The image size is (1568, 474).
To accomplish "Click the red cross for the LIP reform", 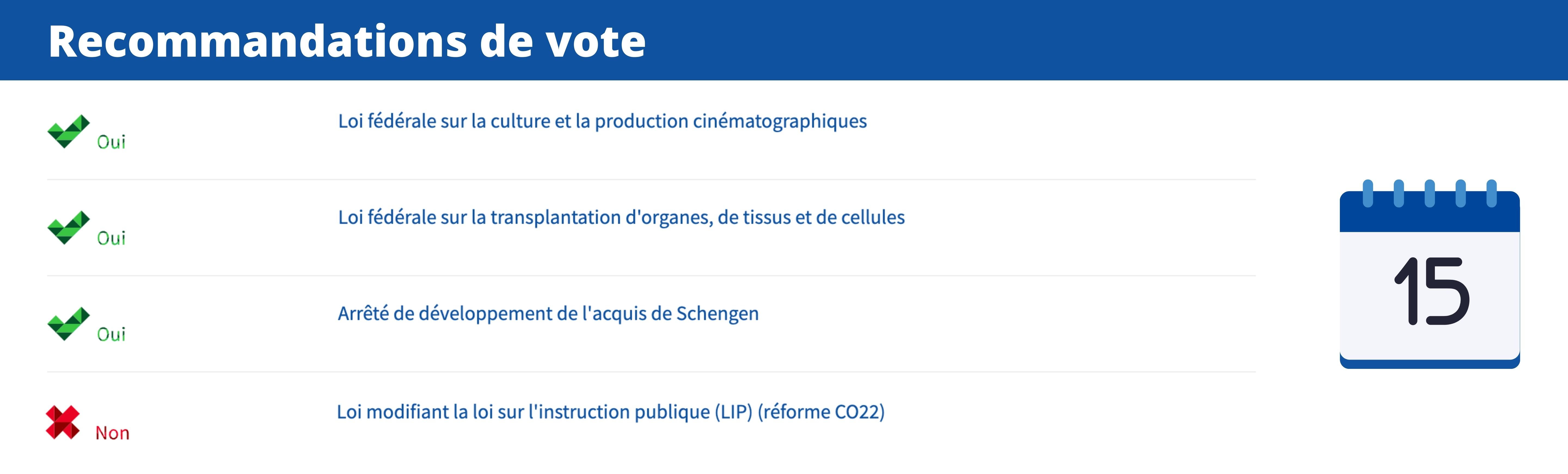I will [62, 422].
